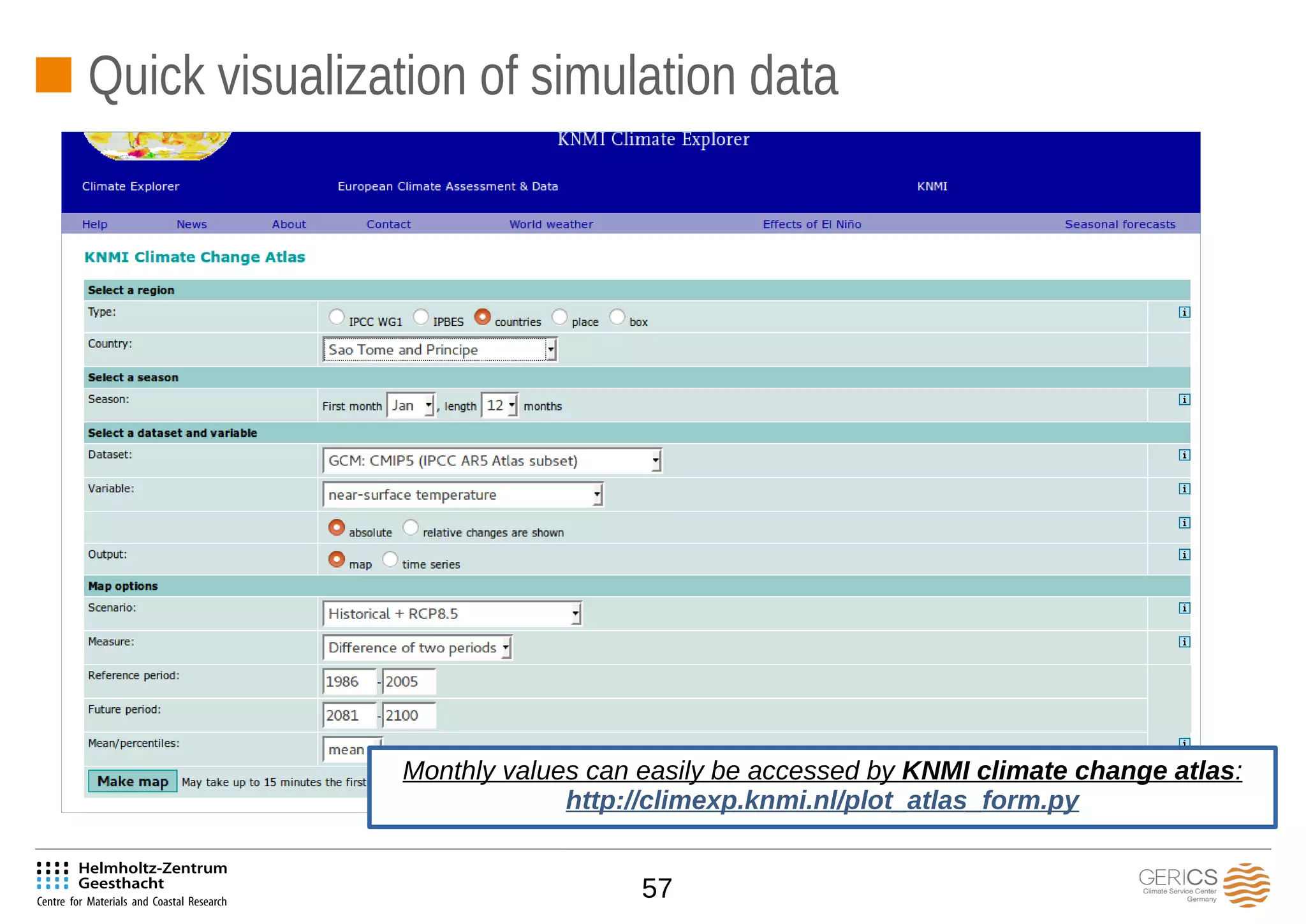
Task: Click the KNMI Climate Explorer title text
Action: click(654, 140)
